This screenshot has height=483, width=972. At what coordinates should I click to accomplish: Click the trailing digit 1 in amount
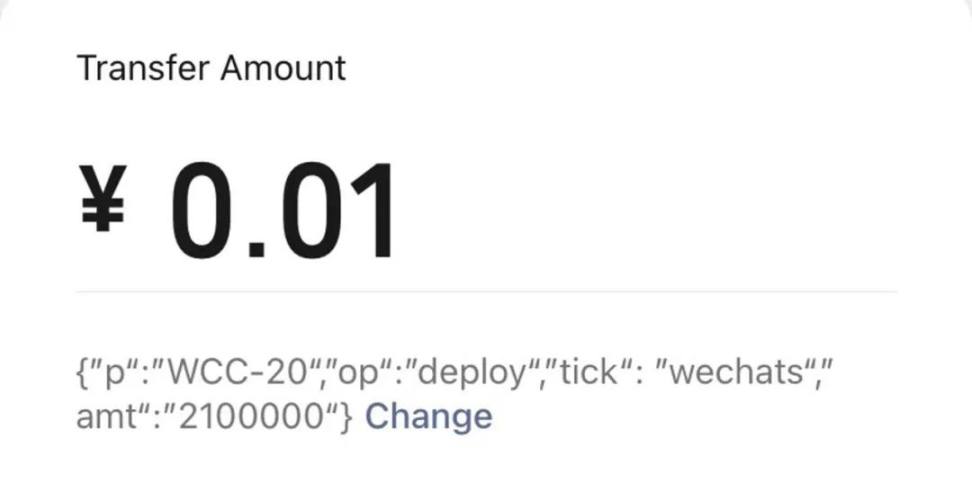coord(370,211)
